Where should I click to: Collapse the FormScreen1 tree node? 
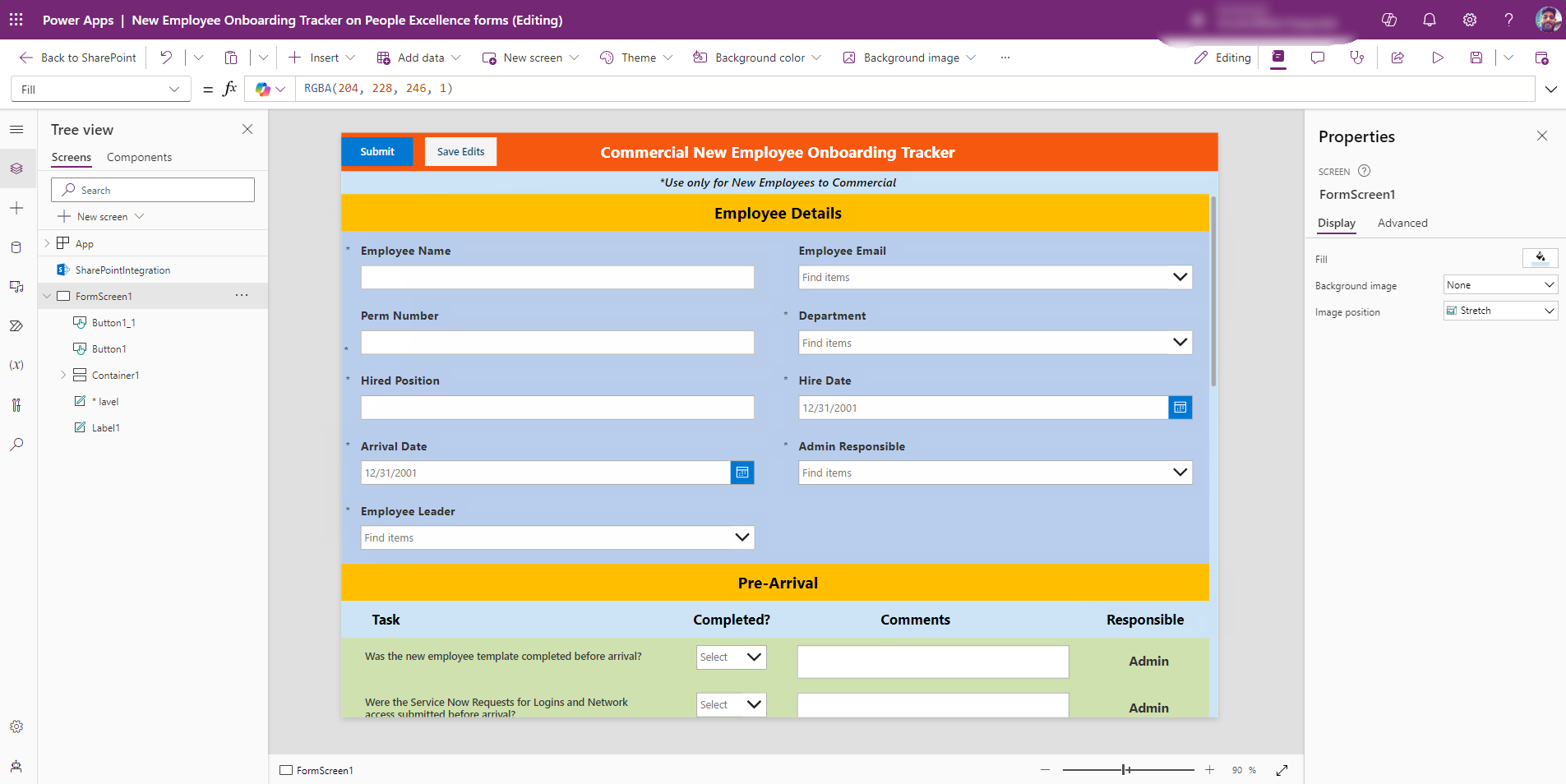click(x=47, y=296)
